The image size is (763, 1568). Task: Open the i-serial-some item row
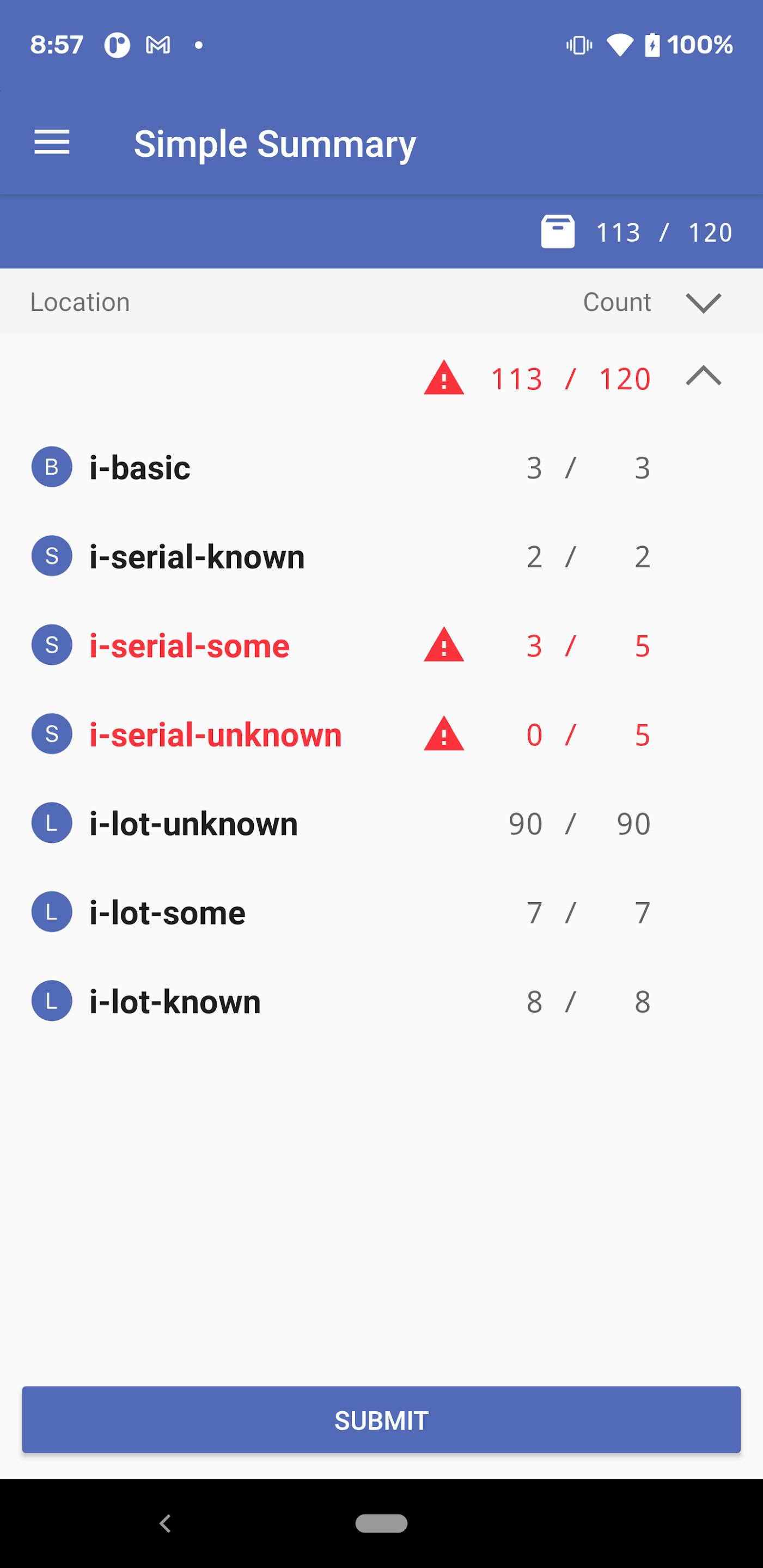click(x=190, y=645)
